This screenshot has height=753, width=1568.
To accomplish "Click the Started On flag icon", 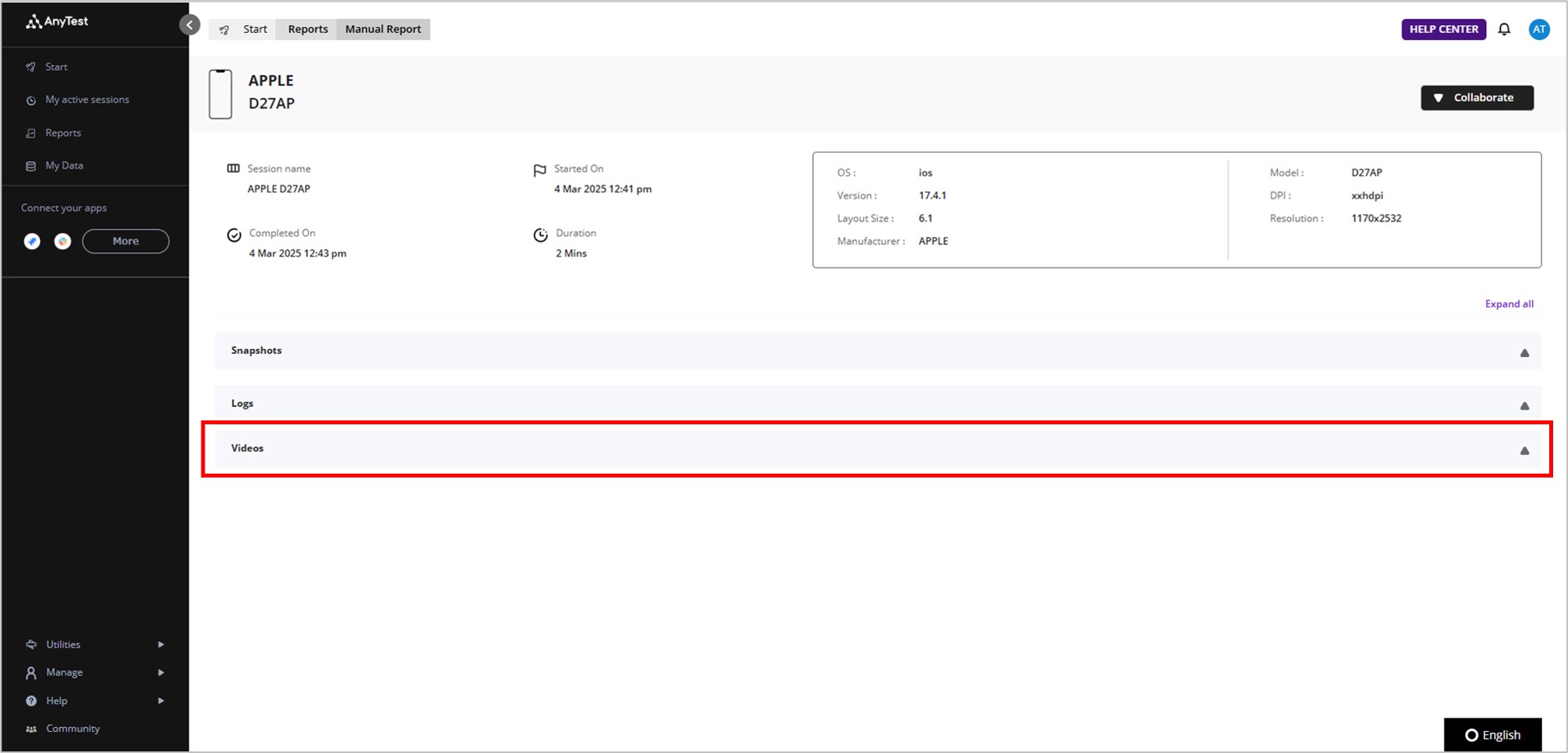I will tap(539, 170).
